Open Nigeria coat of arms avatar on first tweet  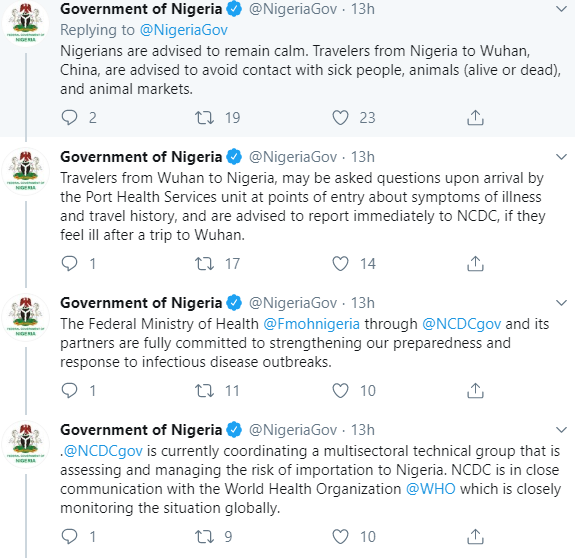[26, 23]
